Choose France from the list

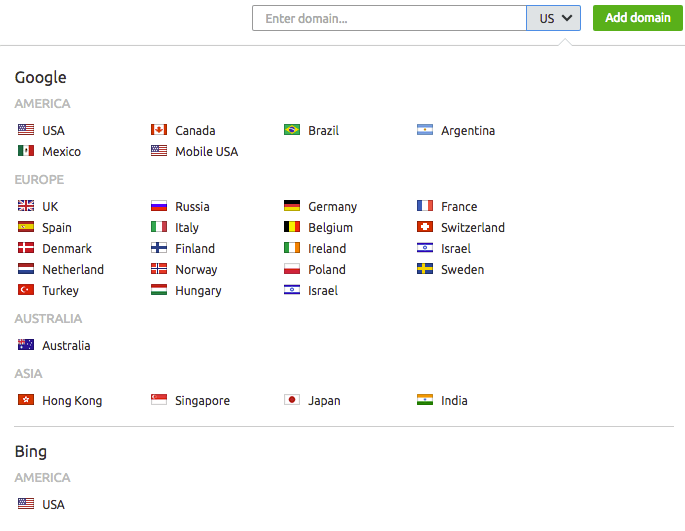click(x=459, y=207)
